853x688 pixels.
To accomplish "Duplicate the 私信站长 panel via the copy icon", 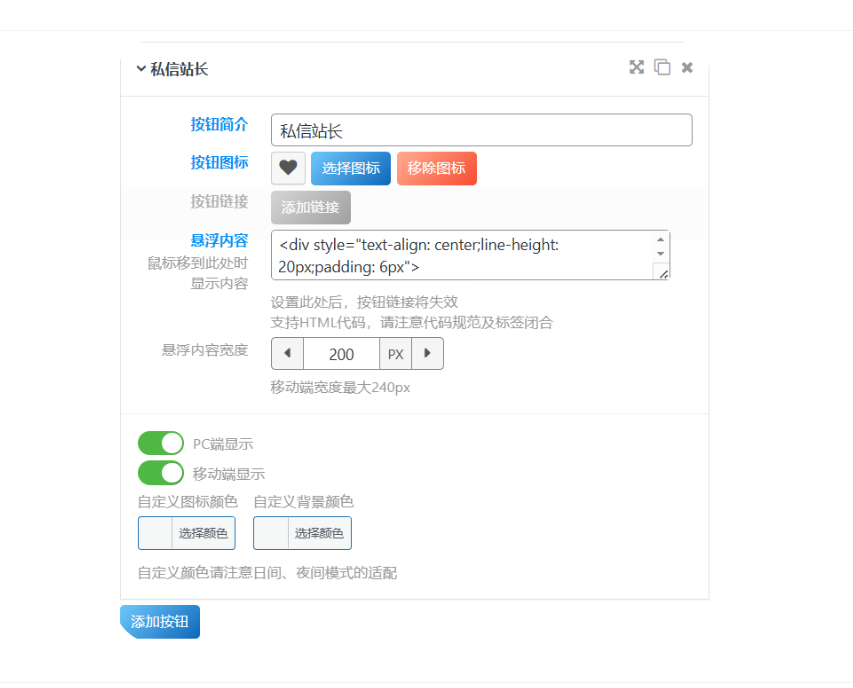I will pos(662,67).
